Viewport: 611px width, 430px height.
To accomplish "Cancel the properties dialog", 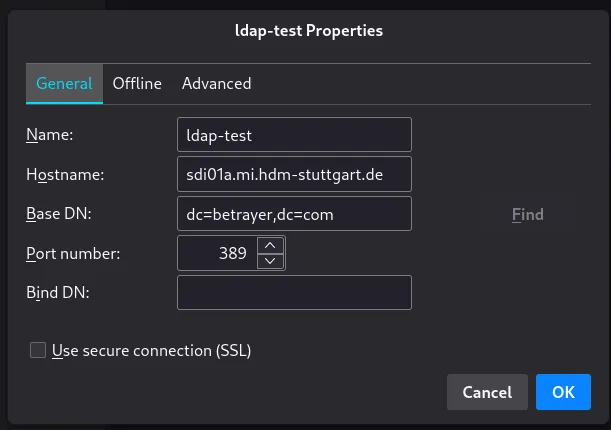I will [487, 392].
